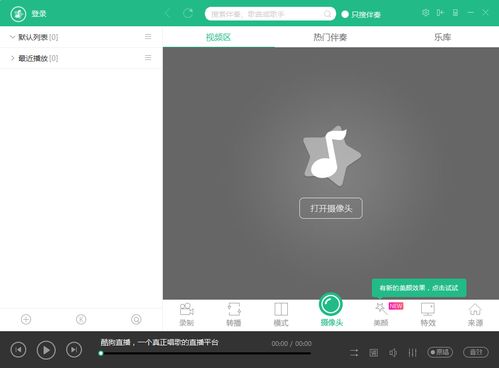Open the 默认列表 hamburger menu

148,37
